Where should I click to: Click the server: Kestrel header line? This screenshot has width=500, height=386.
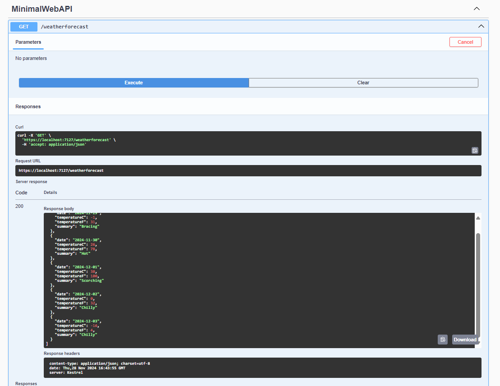click(66, 372)
